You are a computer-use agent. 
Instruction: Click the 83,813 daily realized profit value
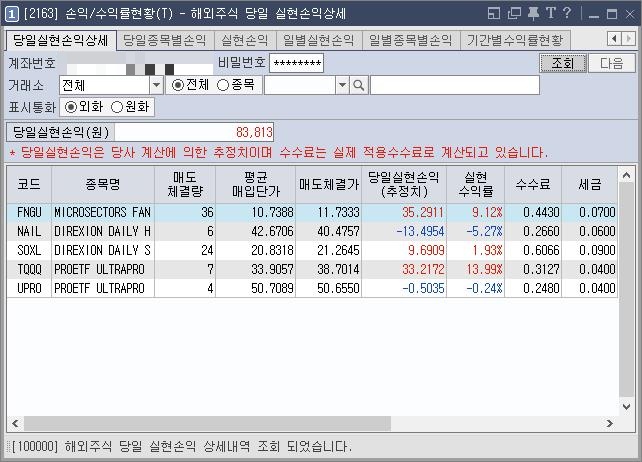(x=254, y=132)
